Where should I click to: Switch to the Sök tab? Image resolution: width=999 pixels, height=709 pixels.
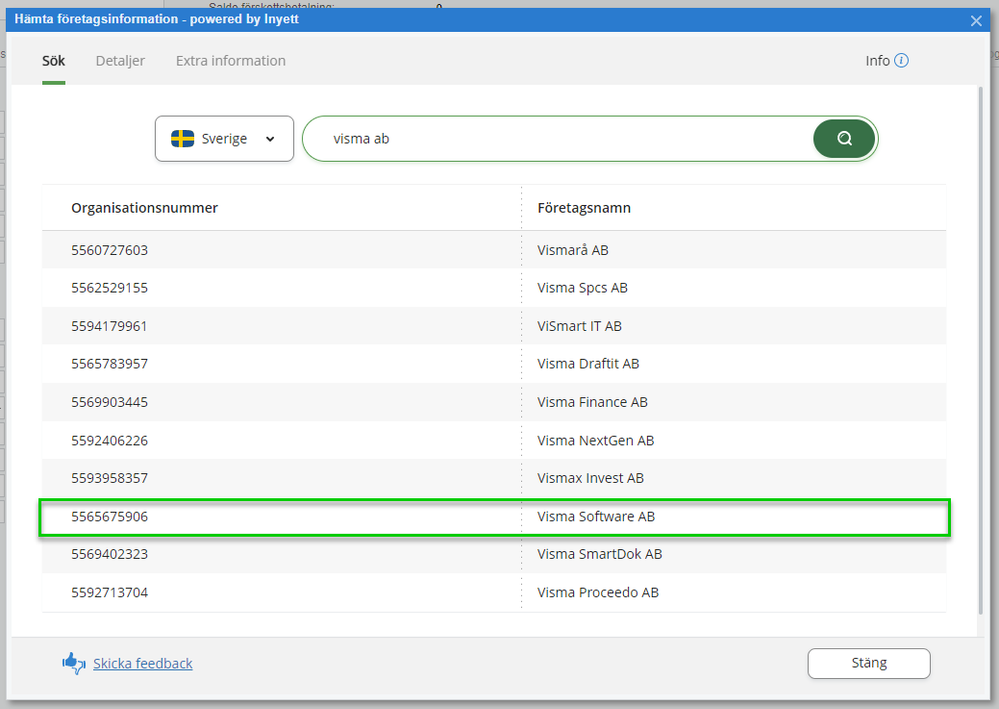tap(54, 61)
